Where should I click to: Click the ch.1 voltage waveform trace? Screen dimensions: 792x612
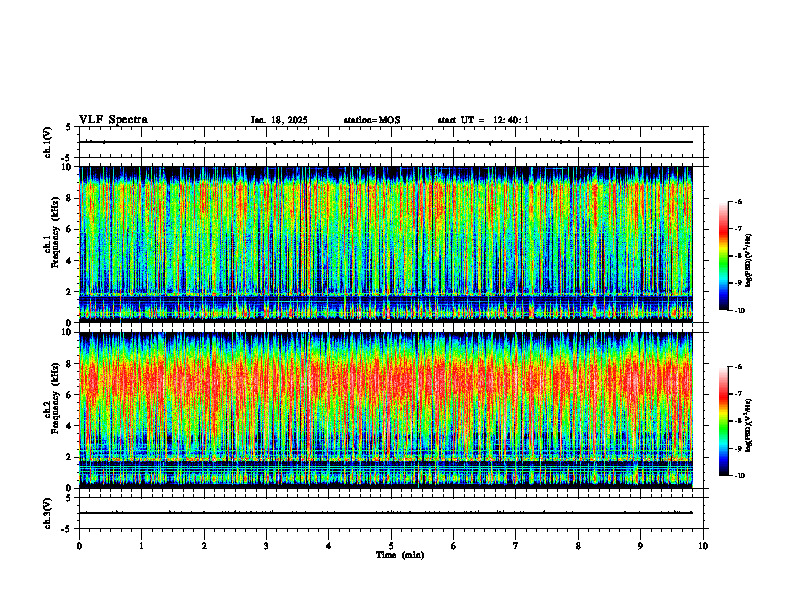(386, 142)
